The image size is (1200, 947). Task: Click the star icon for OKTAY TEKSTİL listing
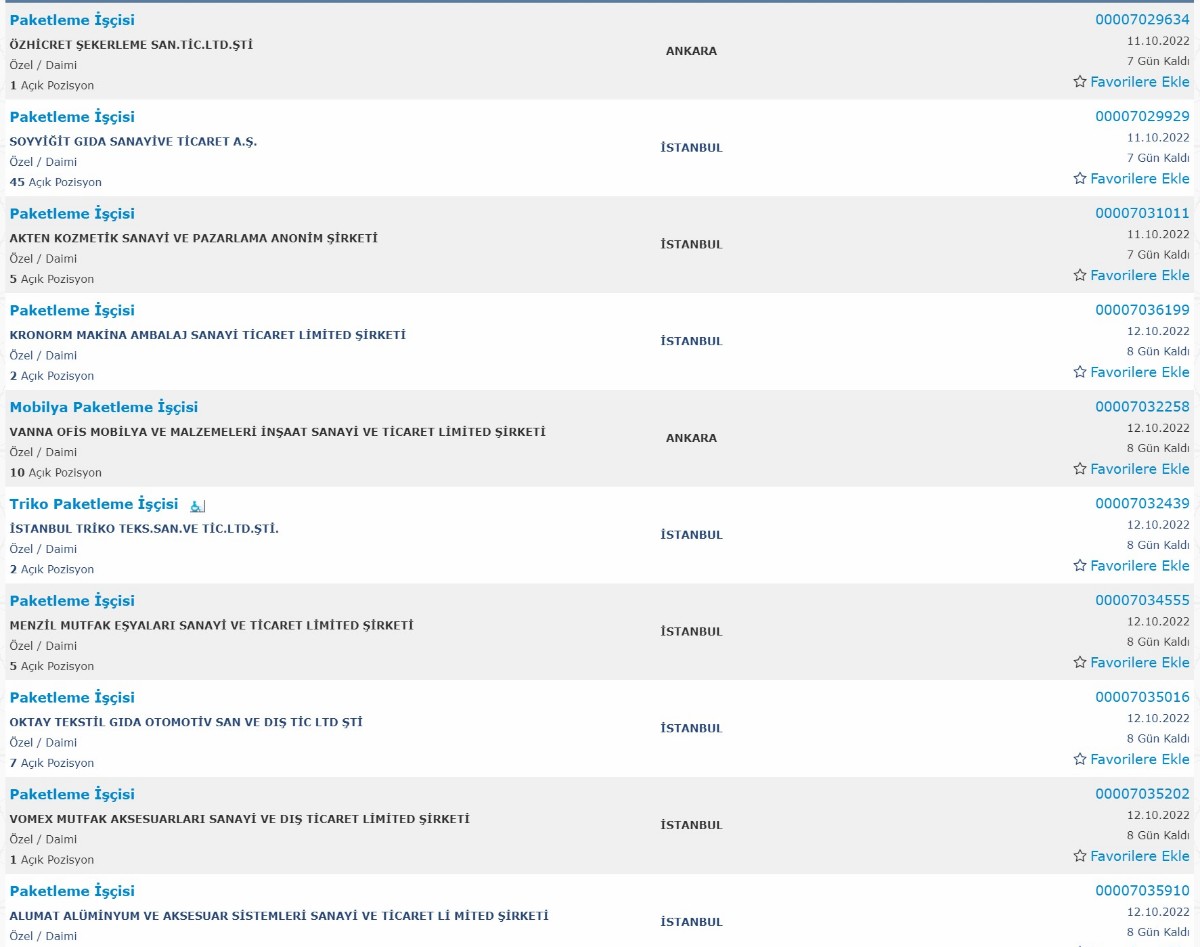pos(1079,760)
